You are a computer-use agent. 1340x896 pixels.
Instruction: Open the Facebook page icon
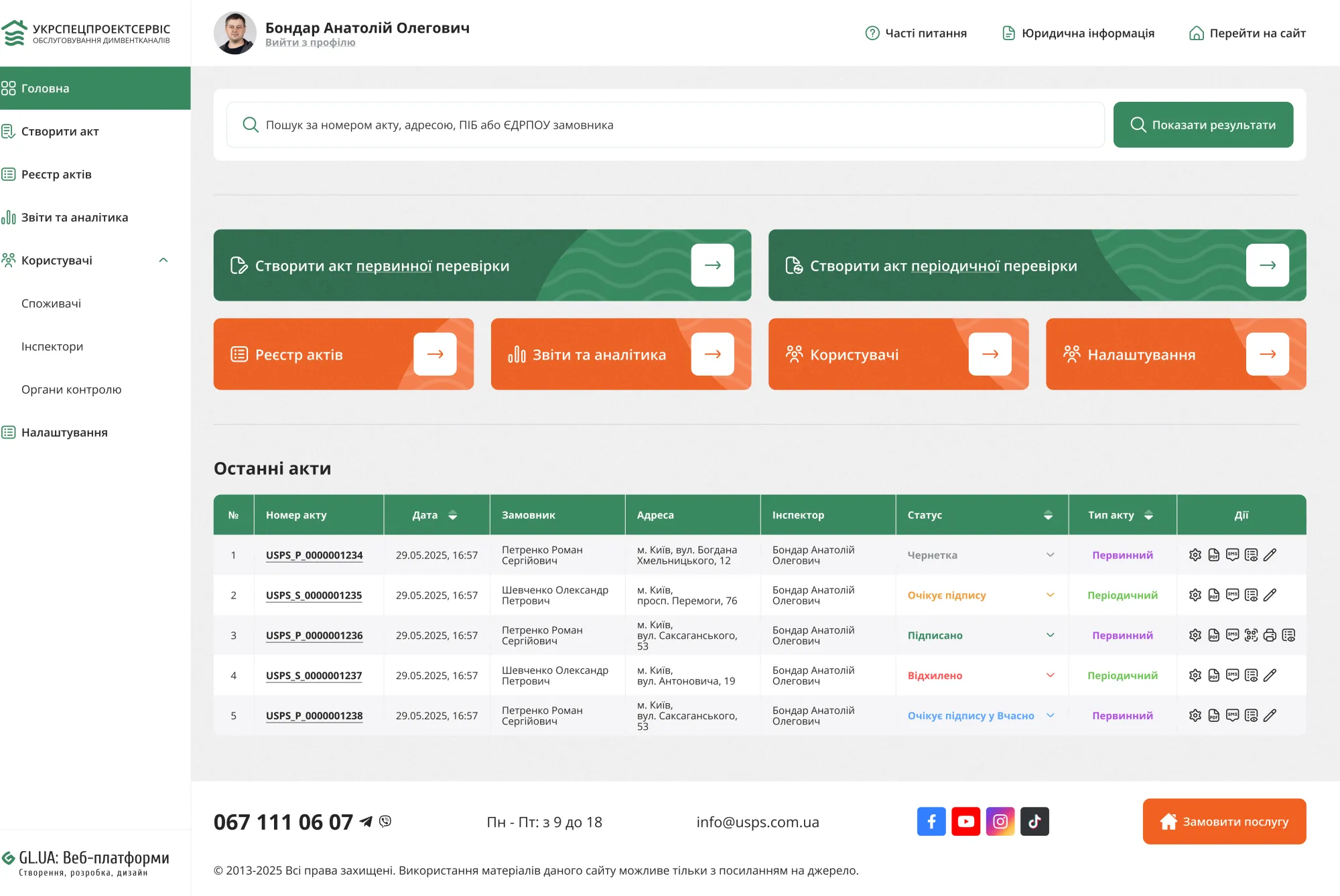pos(931,822)
